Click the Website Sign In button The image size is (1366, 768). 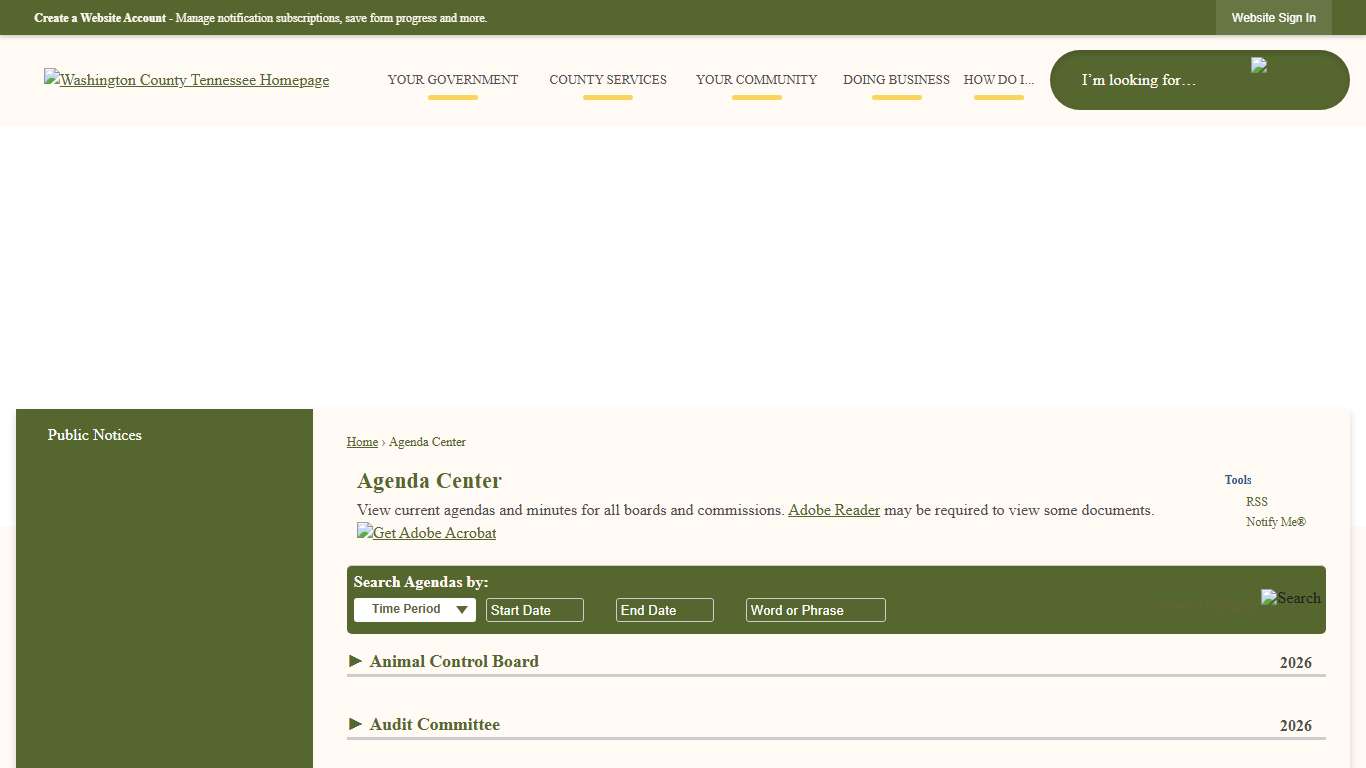point(1273,17)
